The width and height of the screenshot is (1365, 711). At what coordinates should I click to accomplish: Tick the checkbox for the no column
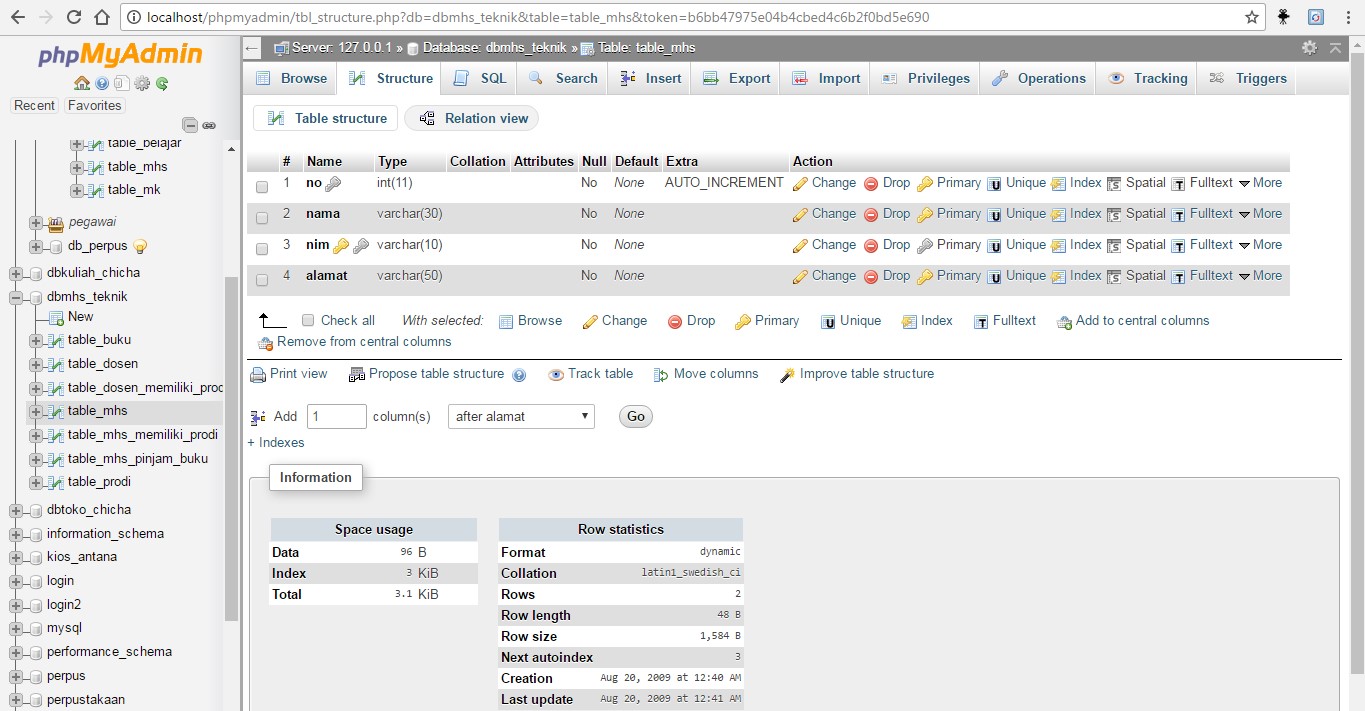click(x=262, y=186)
